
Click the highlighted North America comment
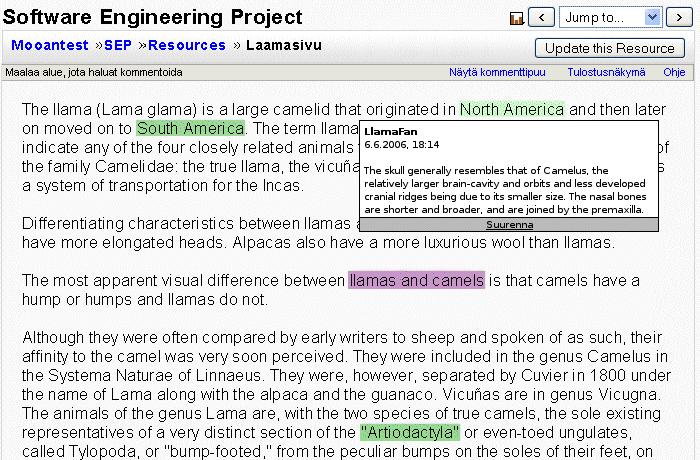click(512, 109)
